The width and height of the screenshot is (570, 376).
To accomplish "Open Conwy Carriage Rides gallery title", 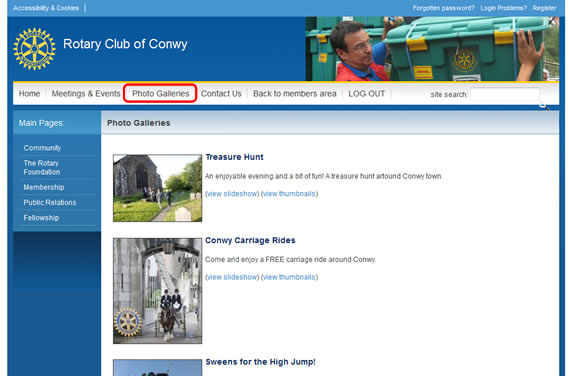I will tap(250, 240).
